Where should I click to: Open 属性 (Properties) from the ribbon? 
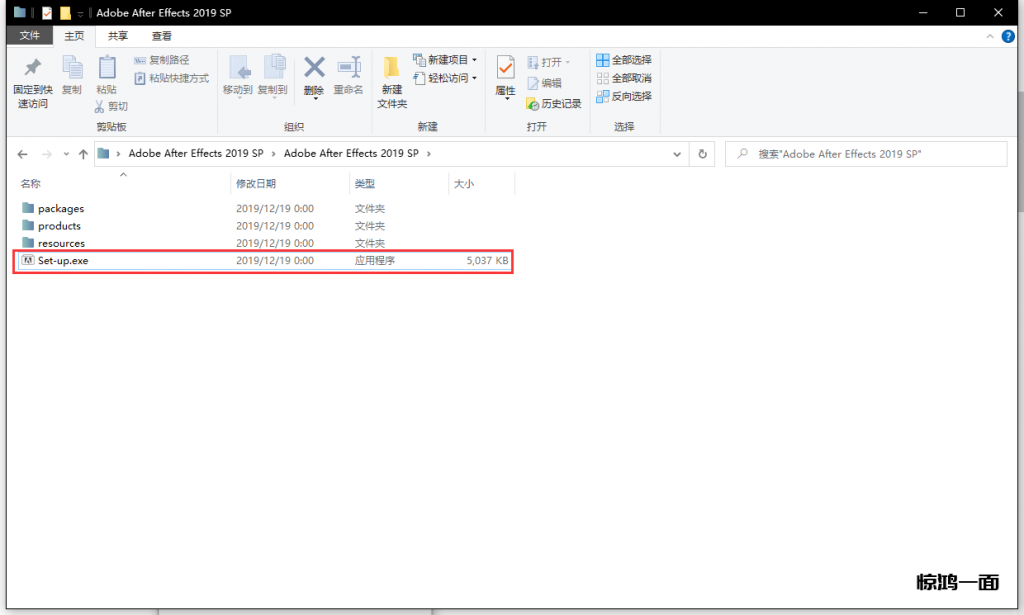point(505,68)
